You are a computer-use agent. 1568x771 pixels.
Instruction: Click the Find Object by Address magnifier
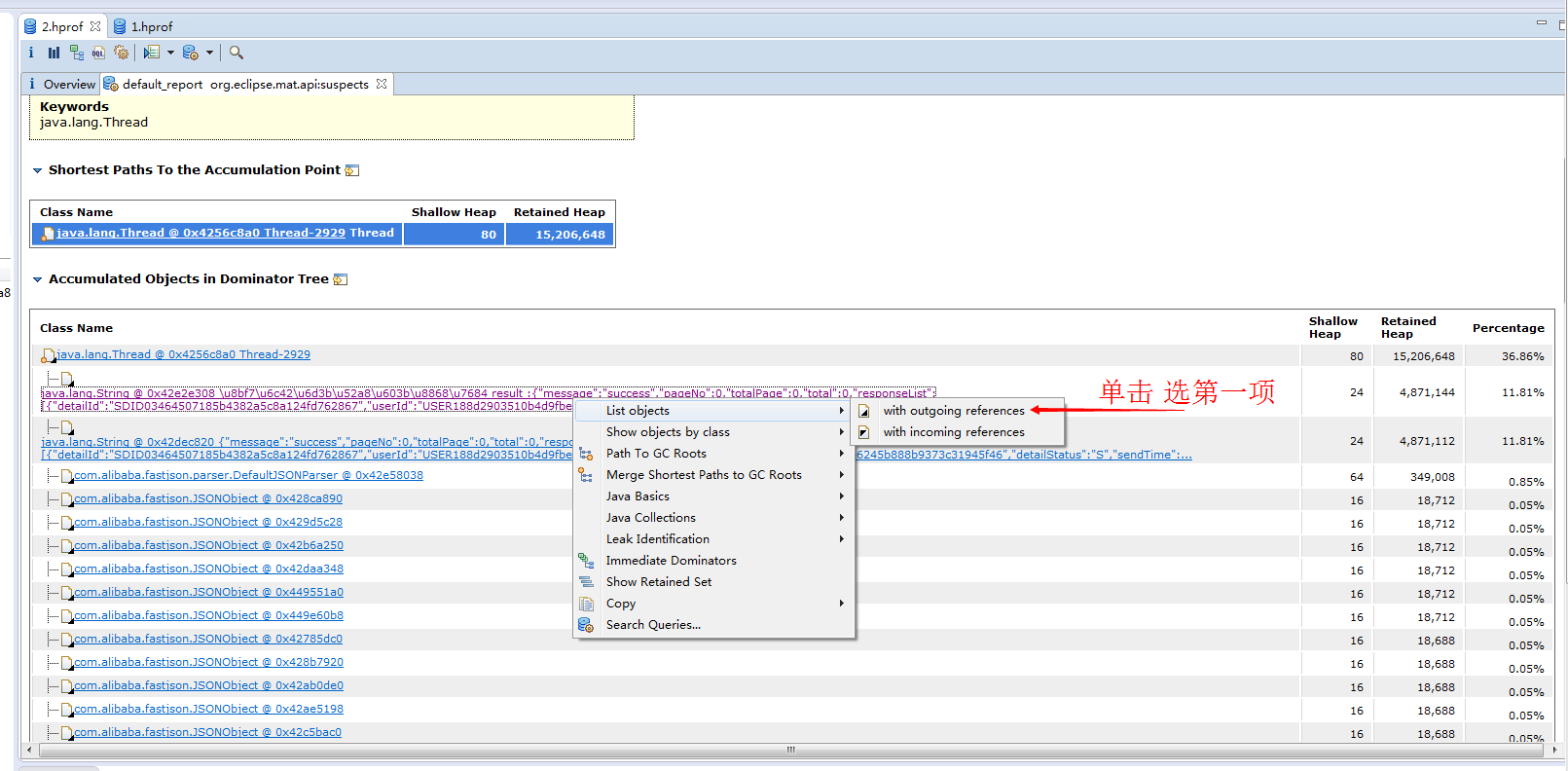[237, 53]
